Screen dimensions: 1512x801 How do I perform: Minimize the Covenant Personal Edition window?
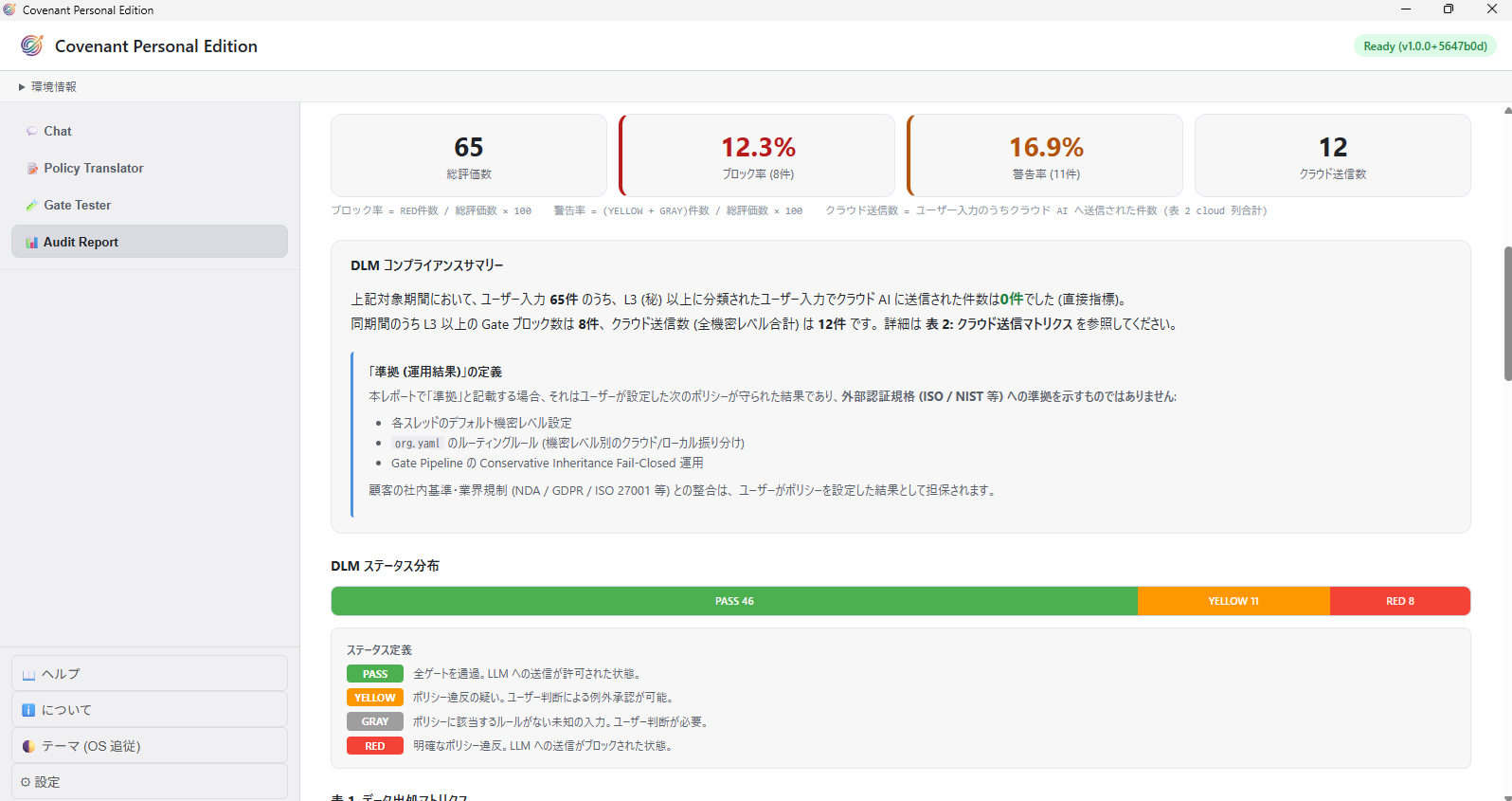[1406, 9]
